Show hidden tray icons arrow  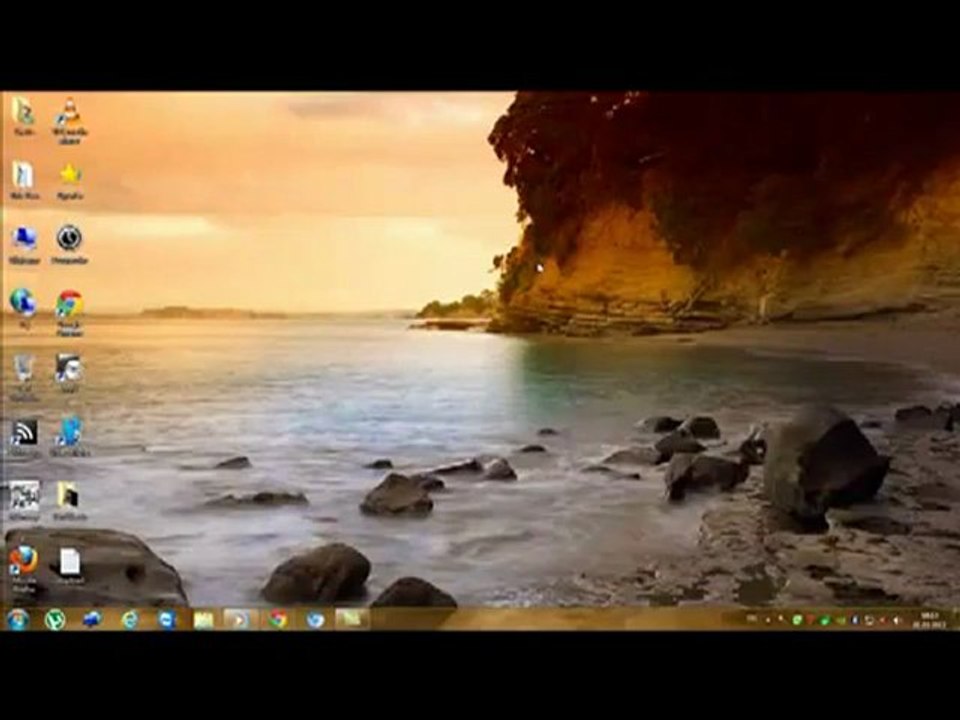(768, 620)
